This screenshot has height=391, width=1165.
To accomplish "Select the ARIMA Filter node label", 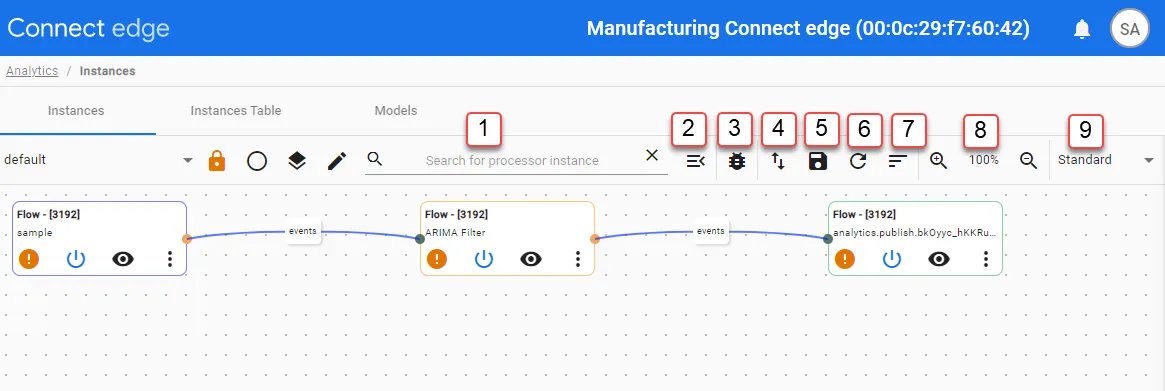I will click(455, 233).
